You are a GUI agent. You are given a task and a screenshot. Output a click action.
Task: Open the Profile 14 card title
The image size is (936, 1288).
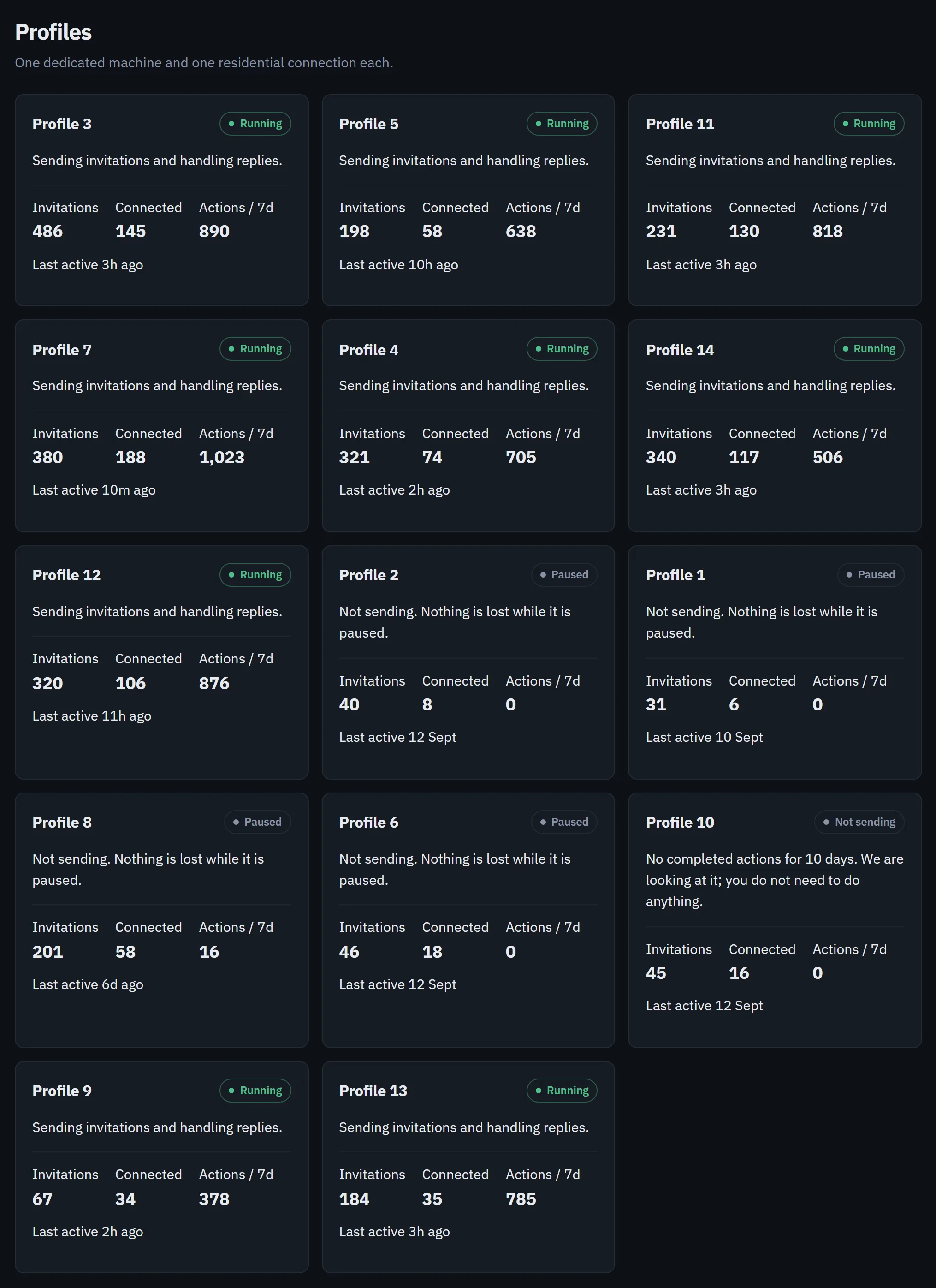(x=680, y=350)
